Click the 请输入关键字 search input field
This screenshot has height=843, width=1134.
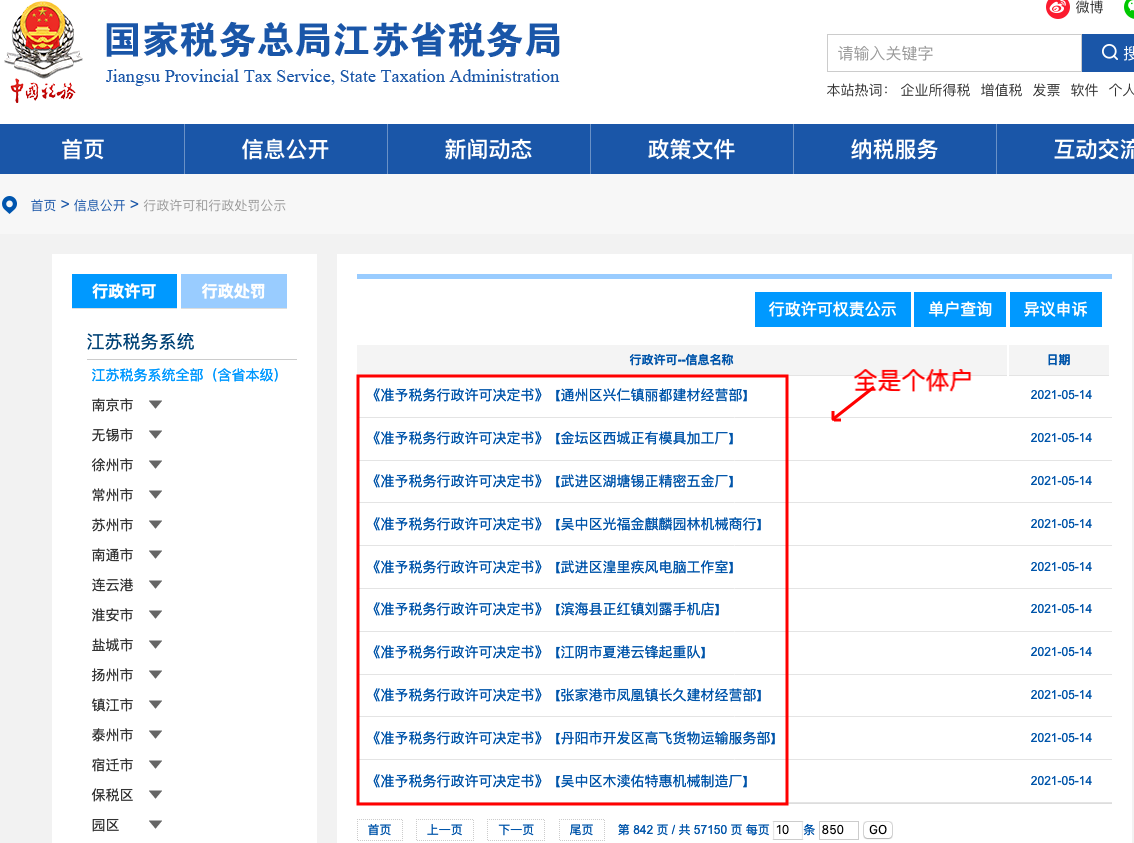(950, 52)
